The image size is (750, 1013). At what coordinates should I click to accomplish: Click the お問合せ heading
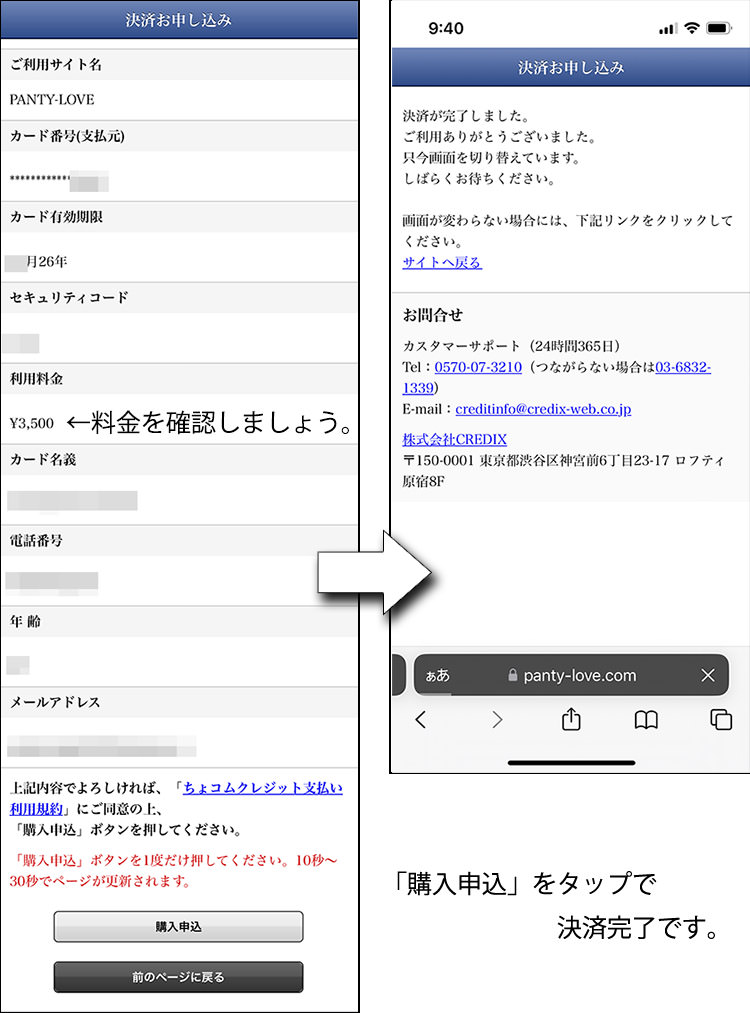[x=432, y=315]
